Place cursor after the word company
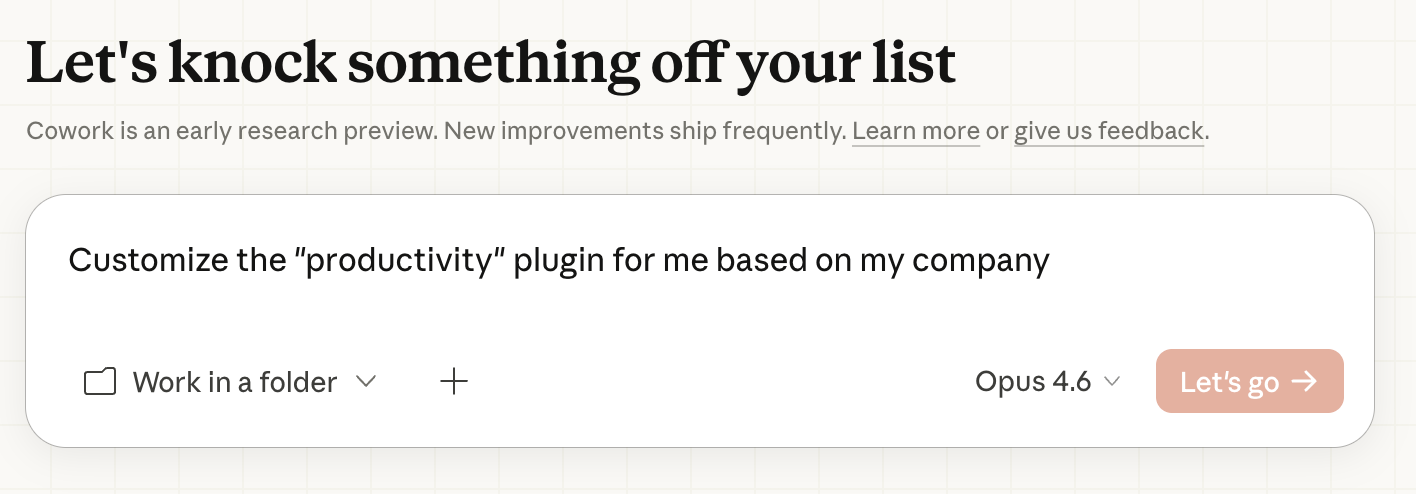This screenshot has height=494, width=1416. pyautogui.click(x=1051, y=261)
